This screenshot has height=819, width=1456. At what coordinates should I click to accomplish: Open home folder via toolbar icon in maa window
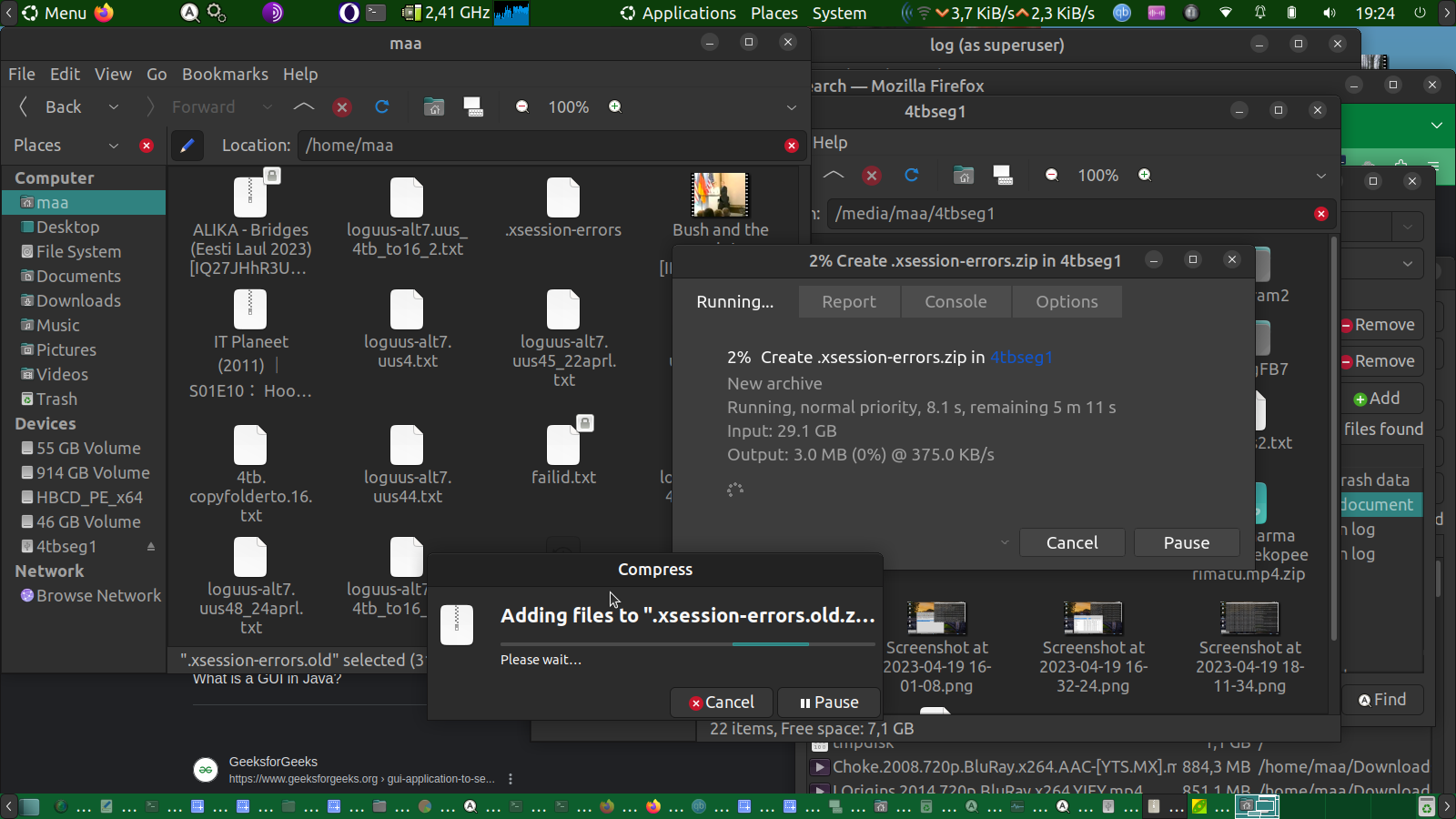434,107
